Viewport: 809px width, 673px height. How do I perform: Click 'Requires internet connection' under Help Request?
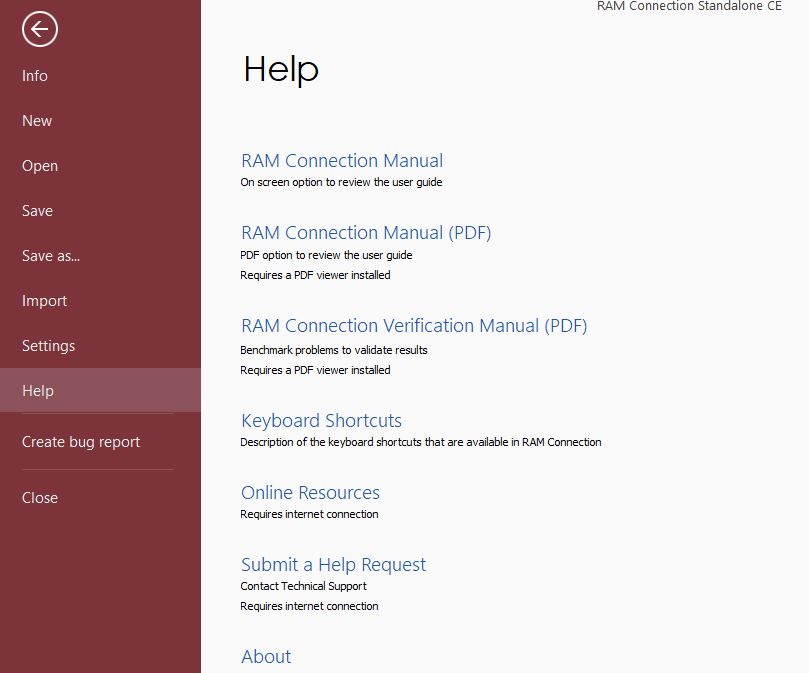coord(309,606)
